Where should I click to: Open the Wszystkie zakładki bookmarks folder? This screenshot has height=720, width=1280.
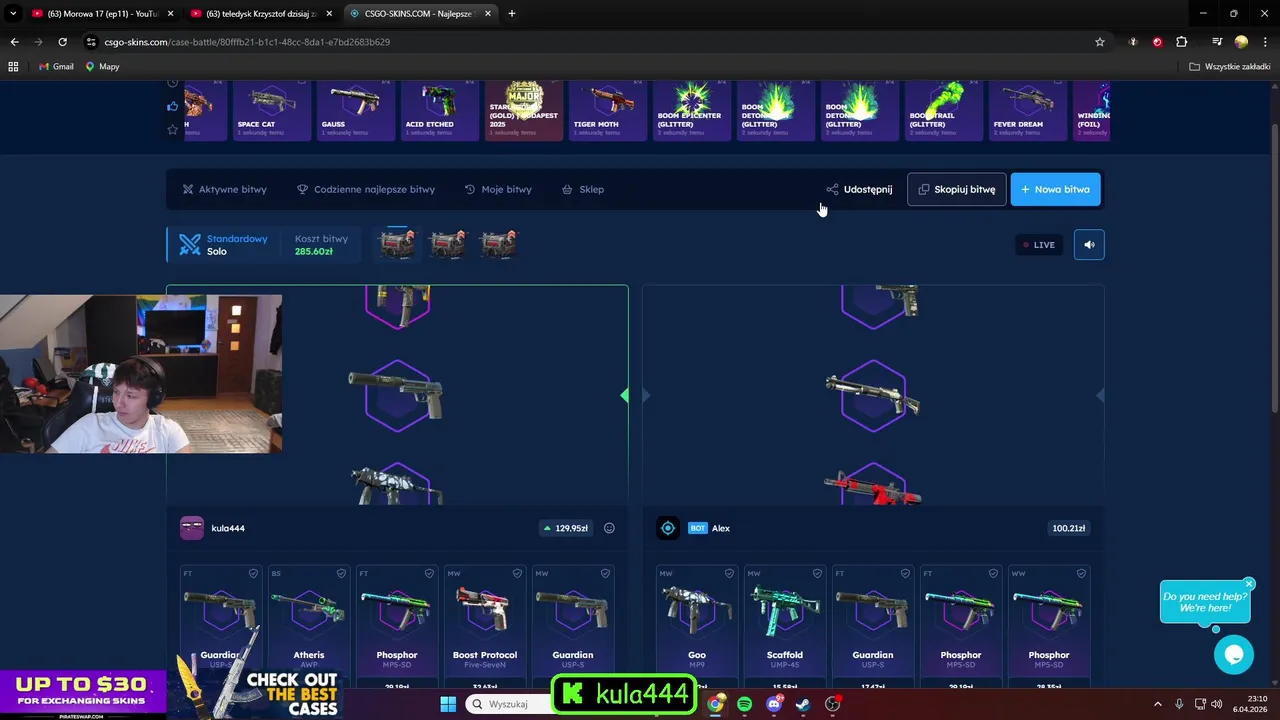click(1229, 66)
